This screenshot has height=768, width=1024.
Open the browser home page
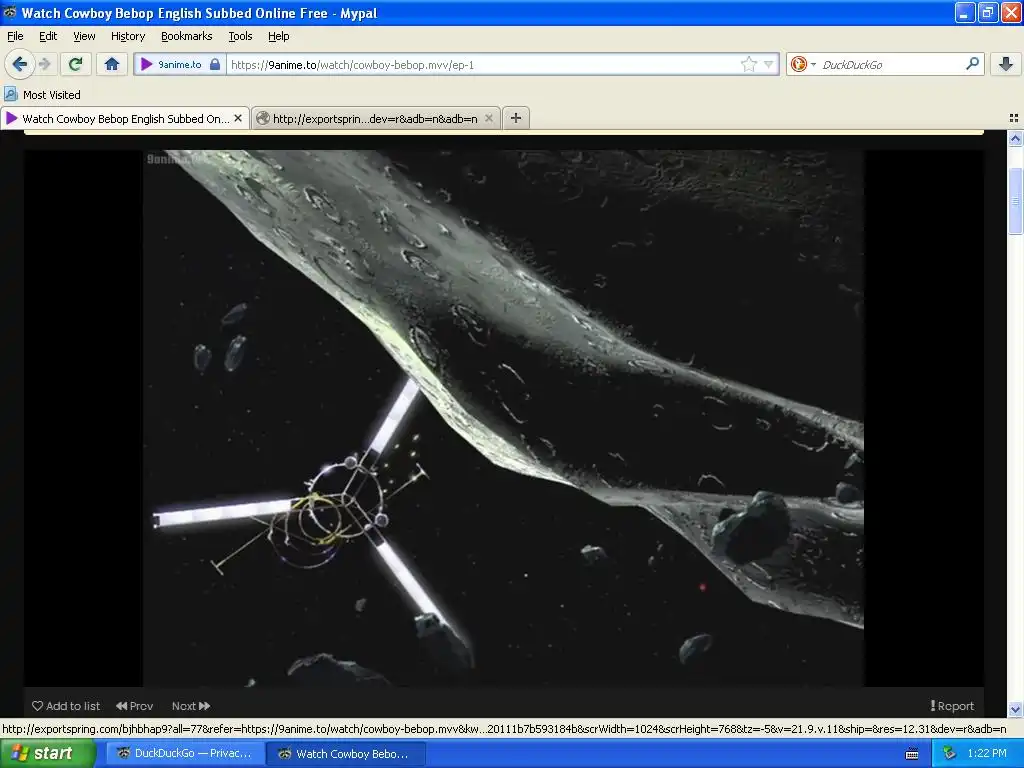coord(112,64)
